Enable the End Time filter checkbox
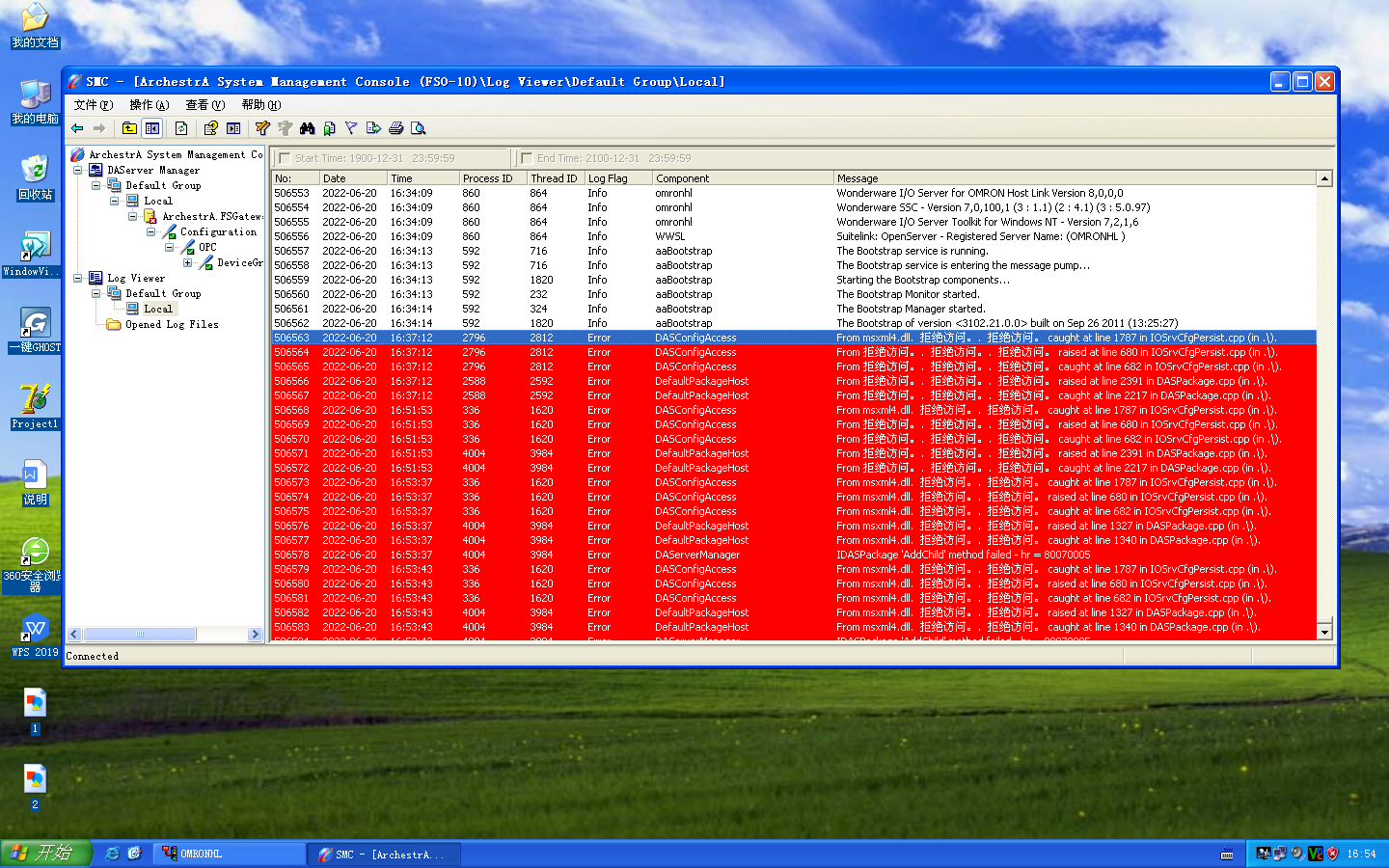 pos(526,158)
